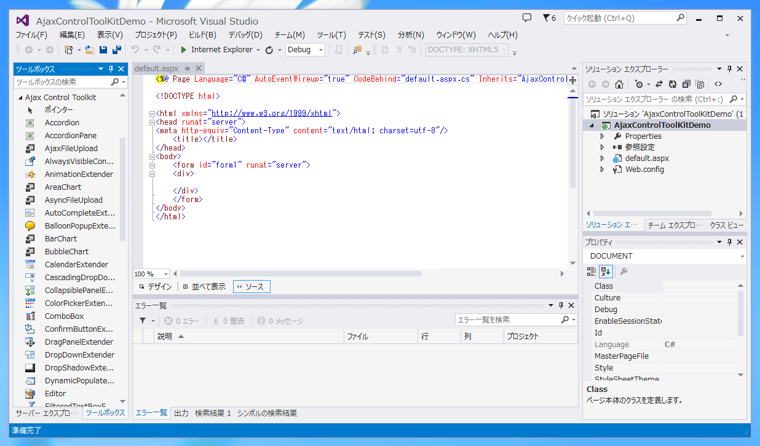This screenshot has width=760, height=446.
Task: Open Internet Explorer browser dropdown arrow
Action: pyautogui.click(x=258, y=50)
